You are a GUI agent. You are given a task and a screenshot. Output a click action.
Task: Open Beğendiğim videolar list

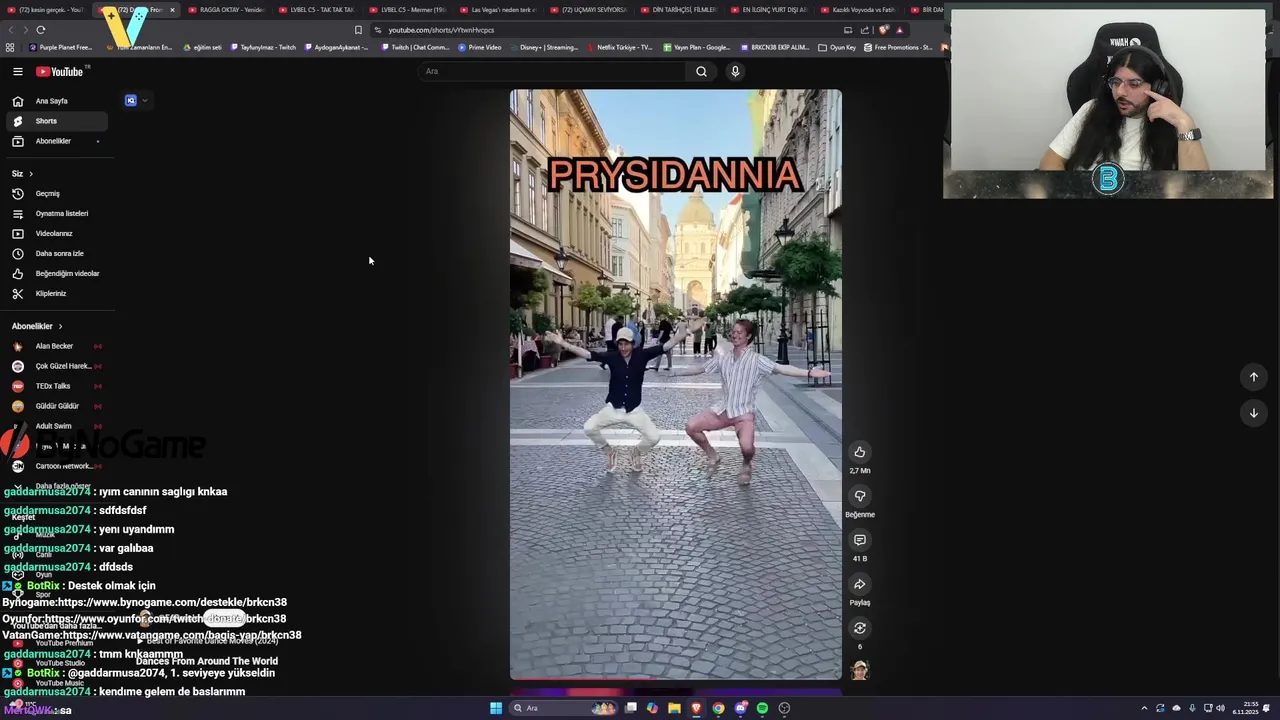pyautogui.click(x=56, y=273)
